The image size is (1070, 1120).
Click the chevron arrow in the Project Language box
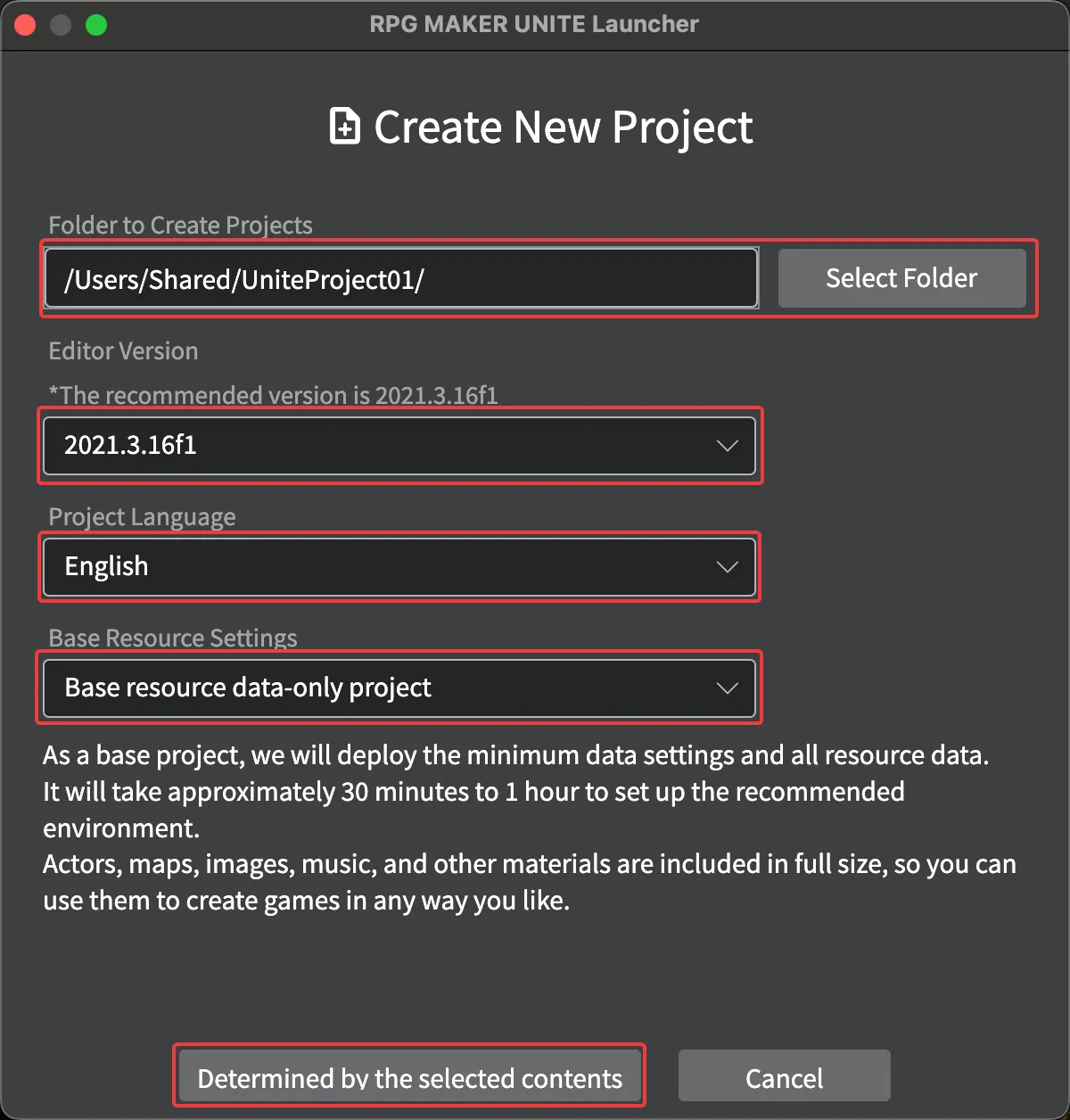[727, 567]
